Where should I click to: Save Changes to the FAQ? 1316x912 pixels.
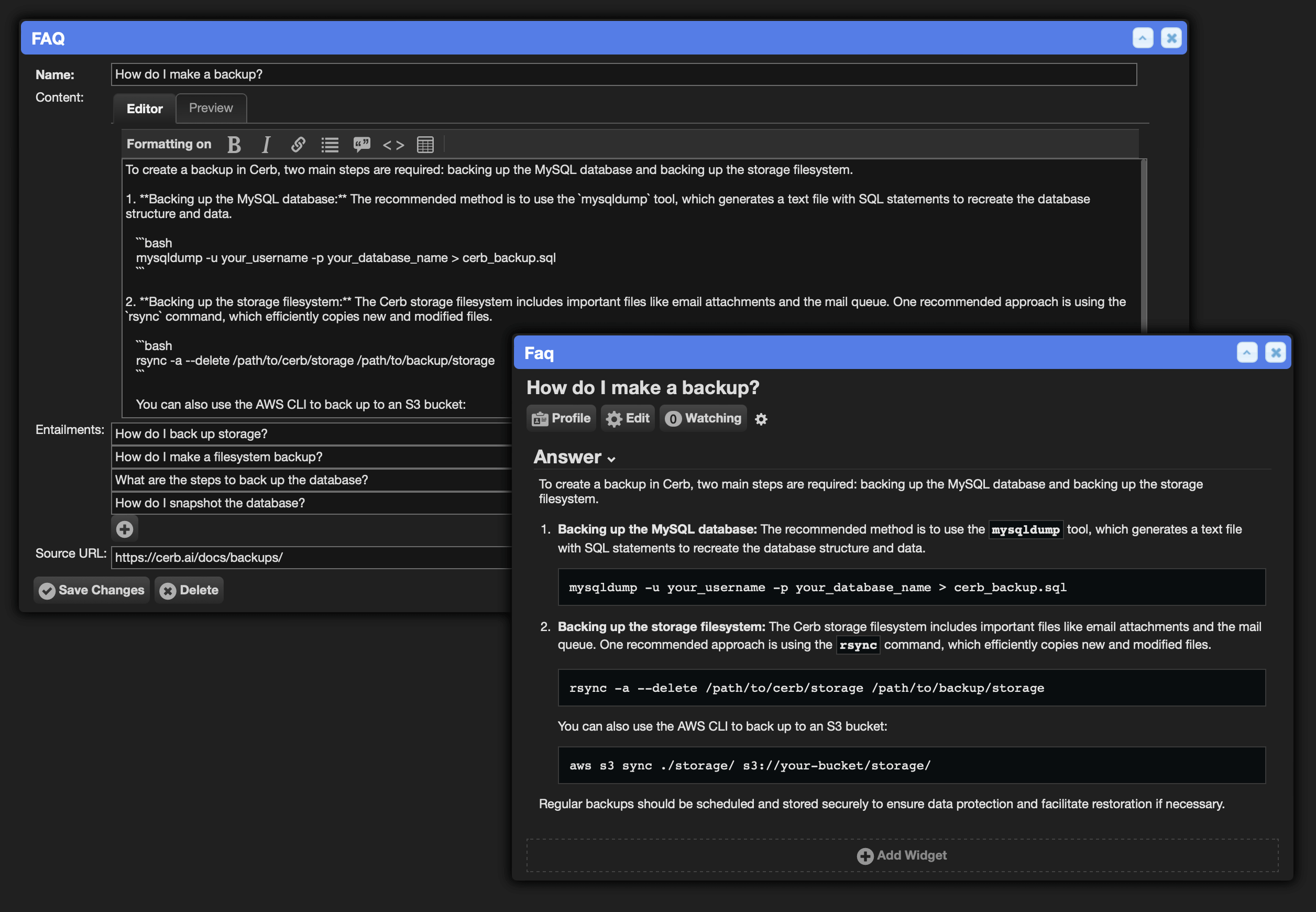coord(91,590)
